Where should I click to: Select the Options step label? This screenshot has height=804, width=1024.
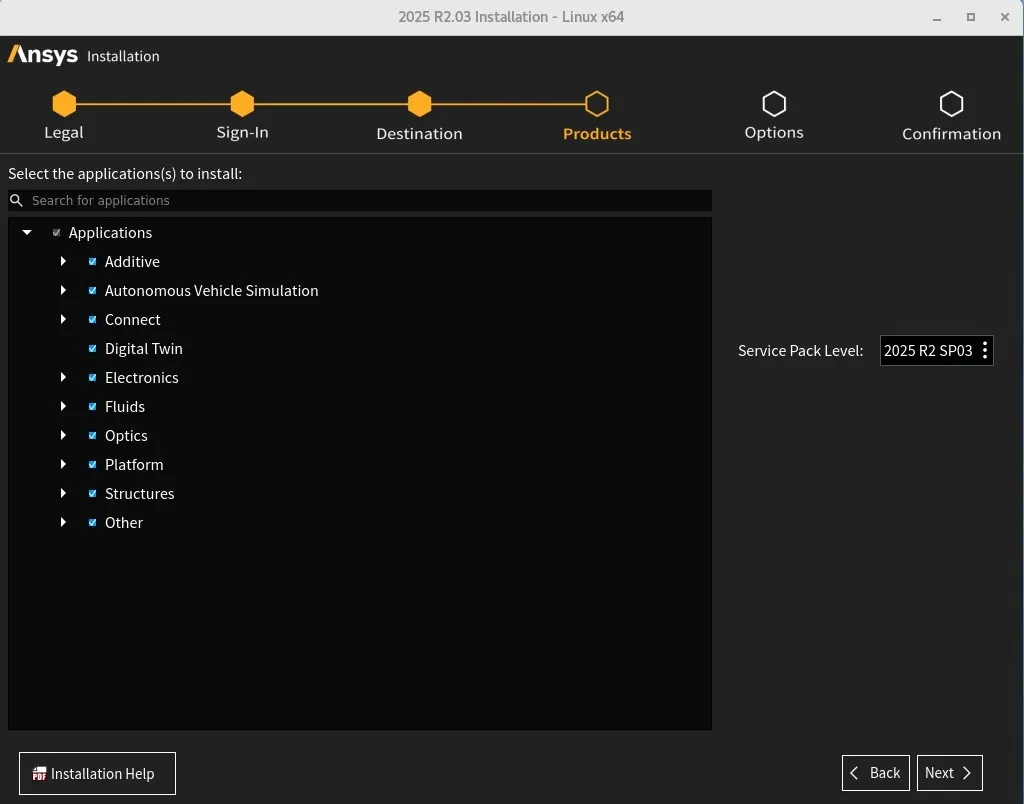pos(774,133)
